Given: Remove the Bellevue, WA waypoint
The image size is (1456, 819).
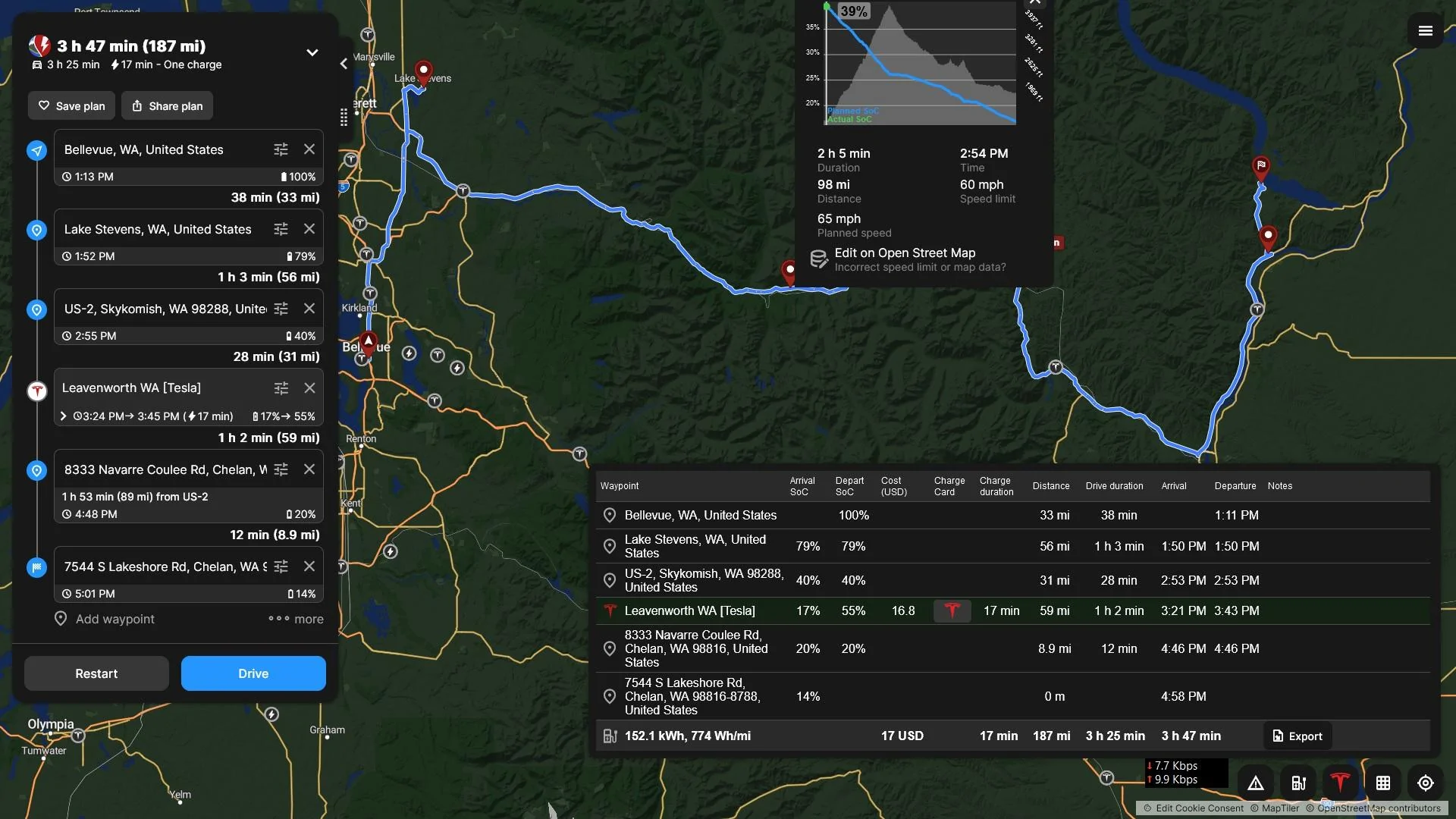Looking at the screenshot, I should tap(309, 149).
